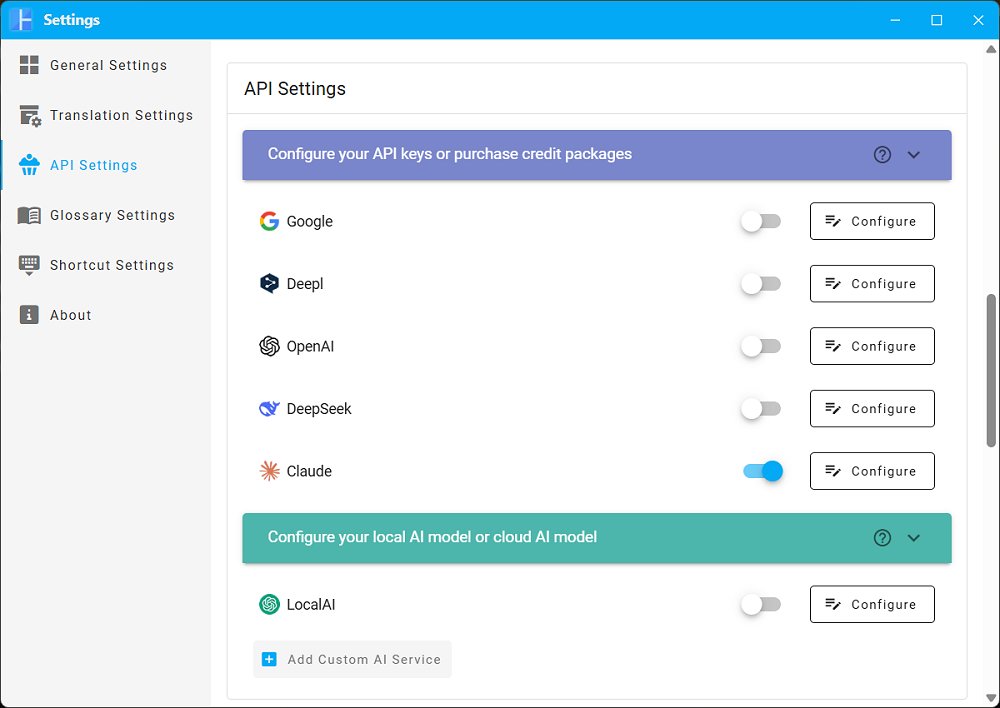Image resolution: width=1000 pixels, height=708 pixels.
Task: Click the vertical scrollbar thumb
Action: click(991, 371)
